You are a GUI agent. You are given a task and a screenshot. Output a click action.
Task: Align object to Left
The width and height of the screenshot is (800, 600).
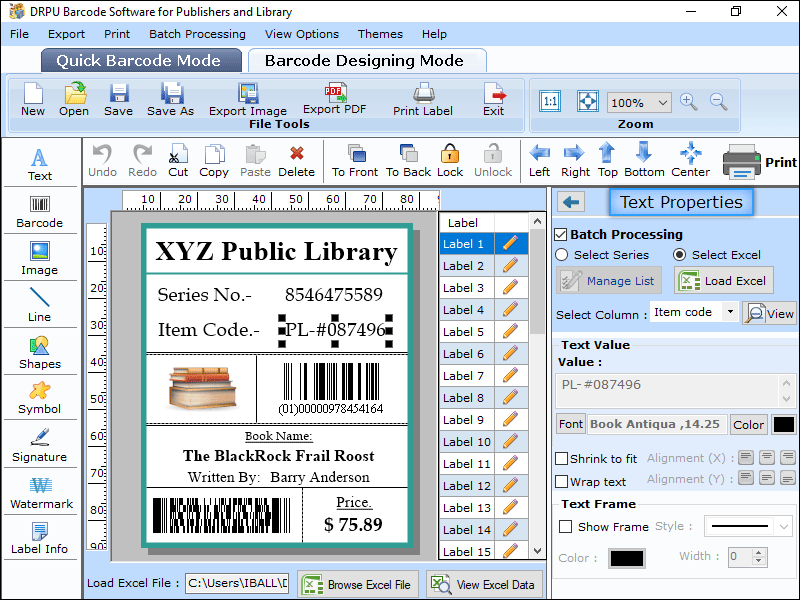(x=539, y=161)
